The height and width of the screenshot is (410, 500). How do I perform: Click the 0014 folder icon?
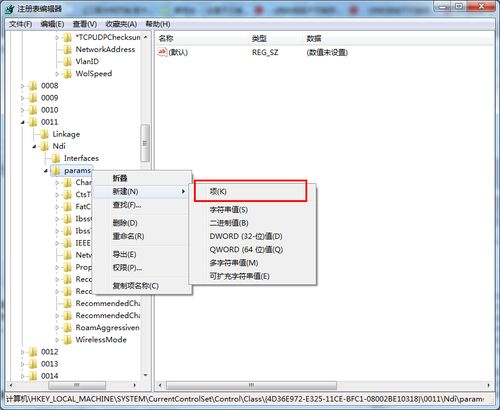[33, 376]
